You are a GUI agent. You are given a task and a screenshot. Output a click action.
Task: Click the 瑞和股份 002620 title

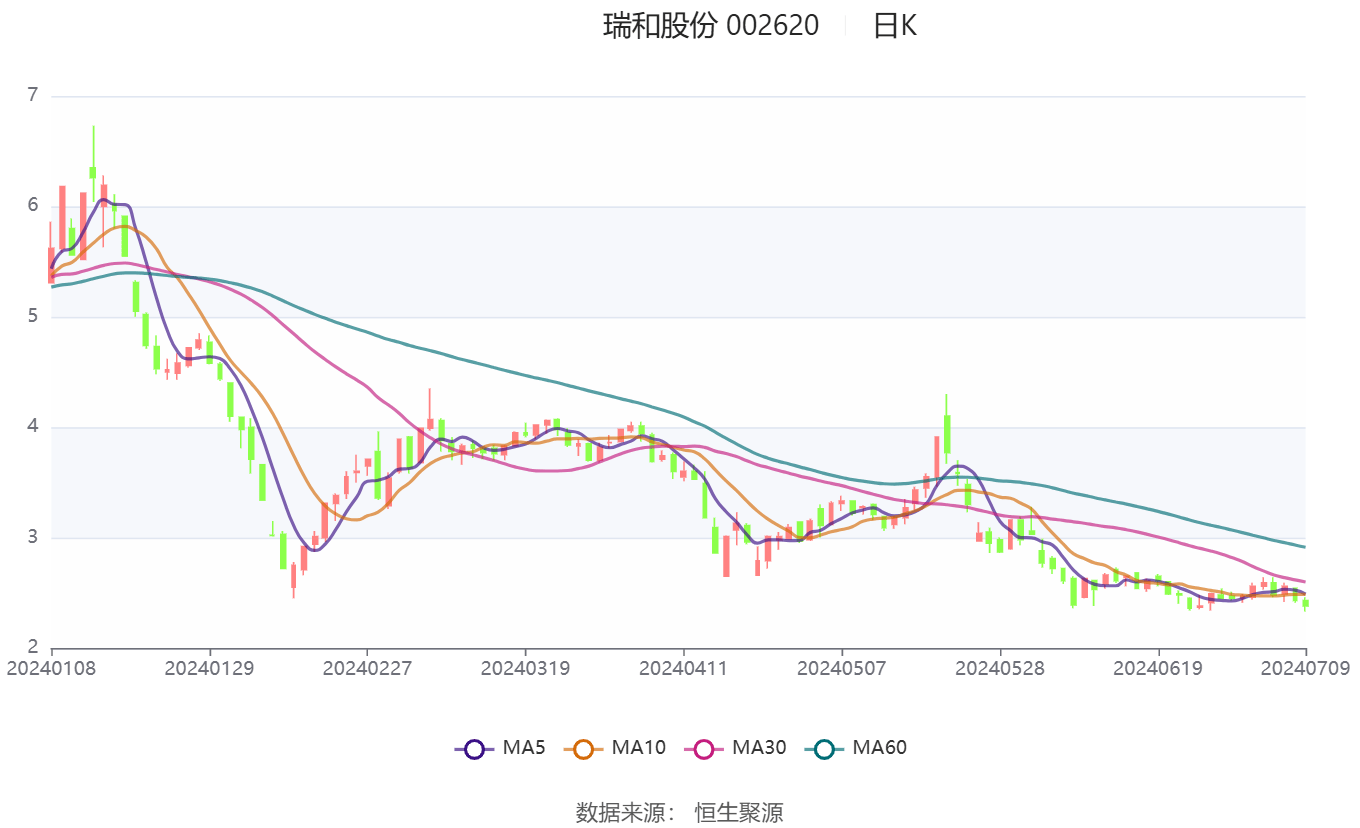[x=711, y=25]
